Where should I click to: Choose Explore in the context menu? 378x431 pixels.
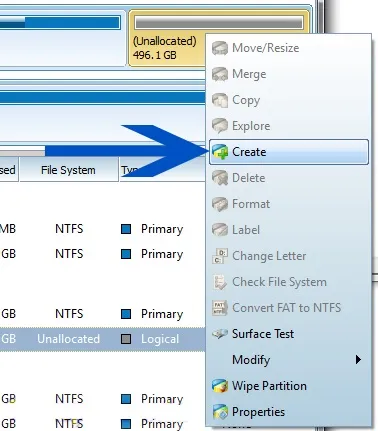tap(289, 126)
